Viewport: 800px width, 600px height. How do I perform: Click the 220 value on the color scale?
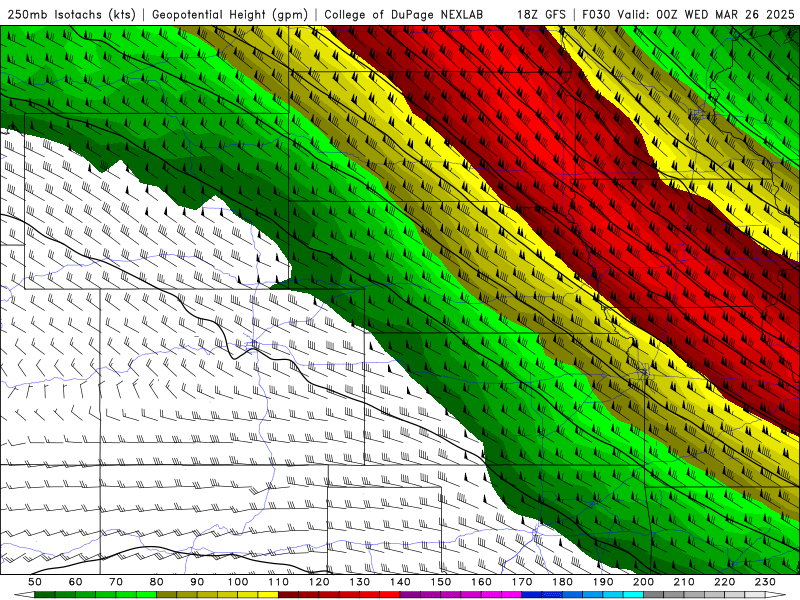coord(725,582)
